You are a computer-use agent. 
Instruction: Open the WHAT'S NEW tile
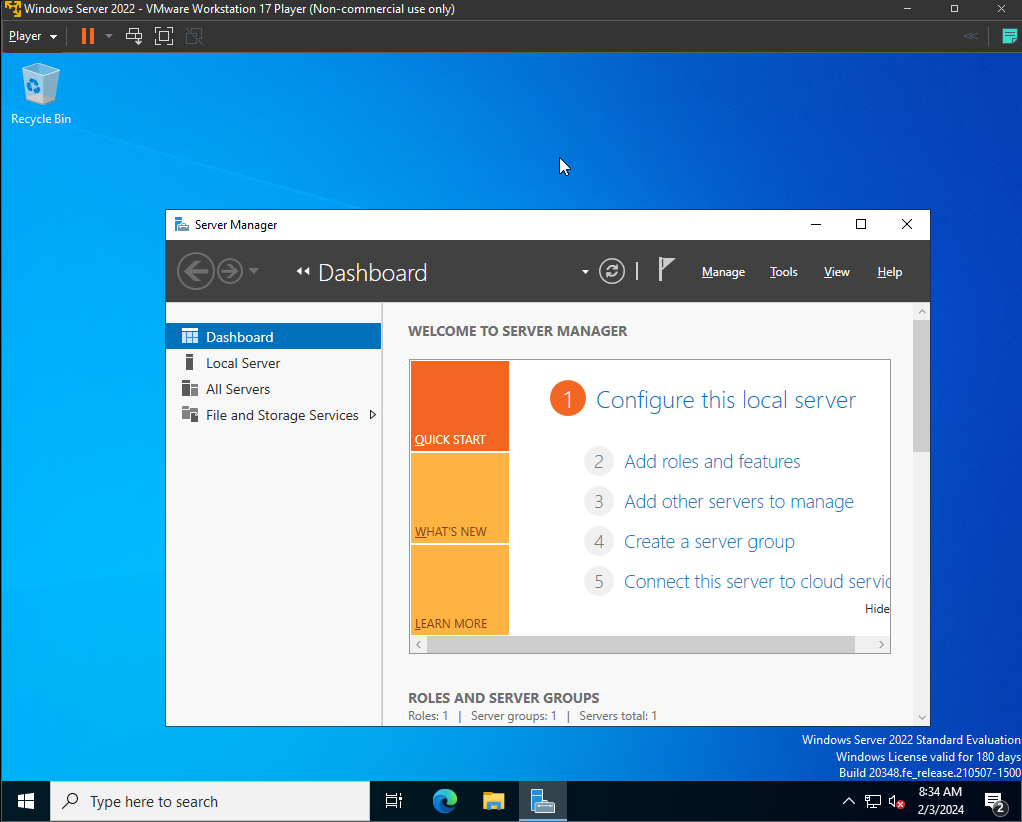click(460, 498)
